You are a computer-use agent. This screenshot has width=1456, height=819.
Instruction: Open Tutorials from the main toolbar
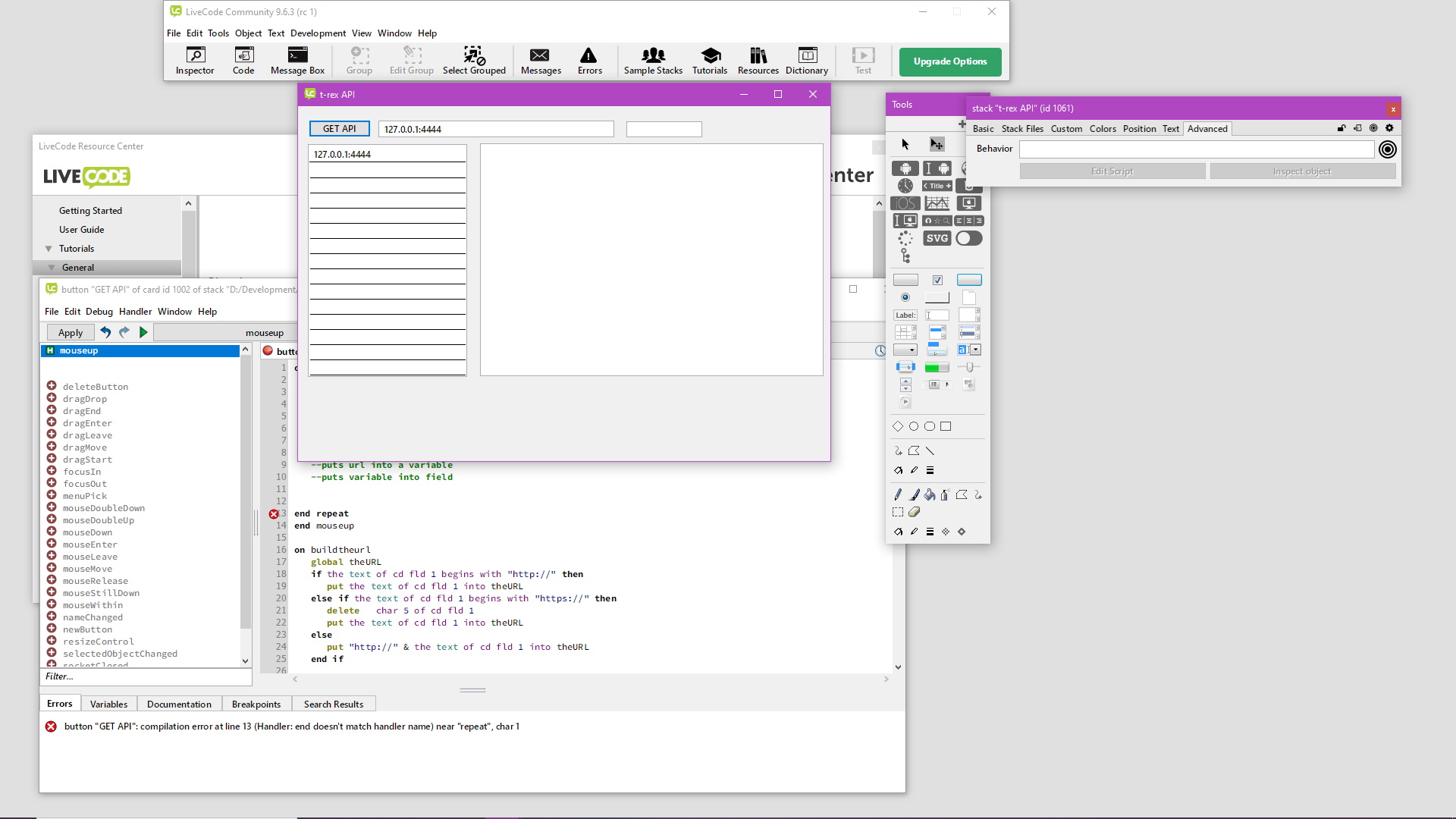tap(710, 61)
